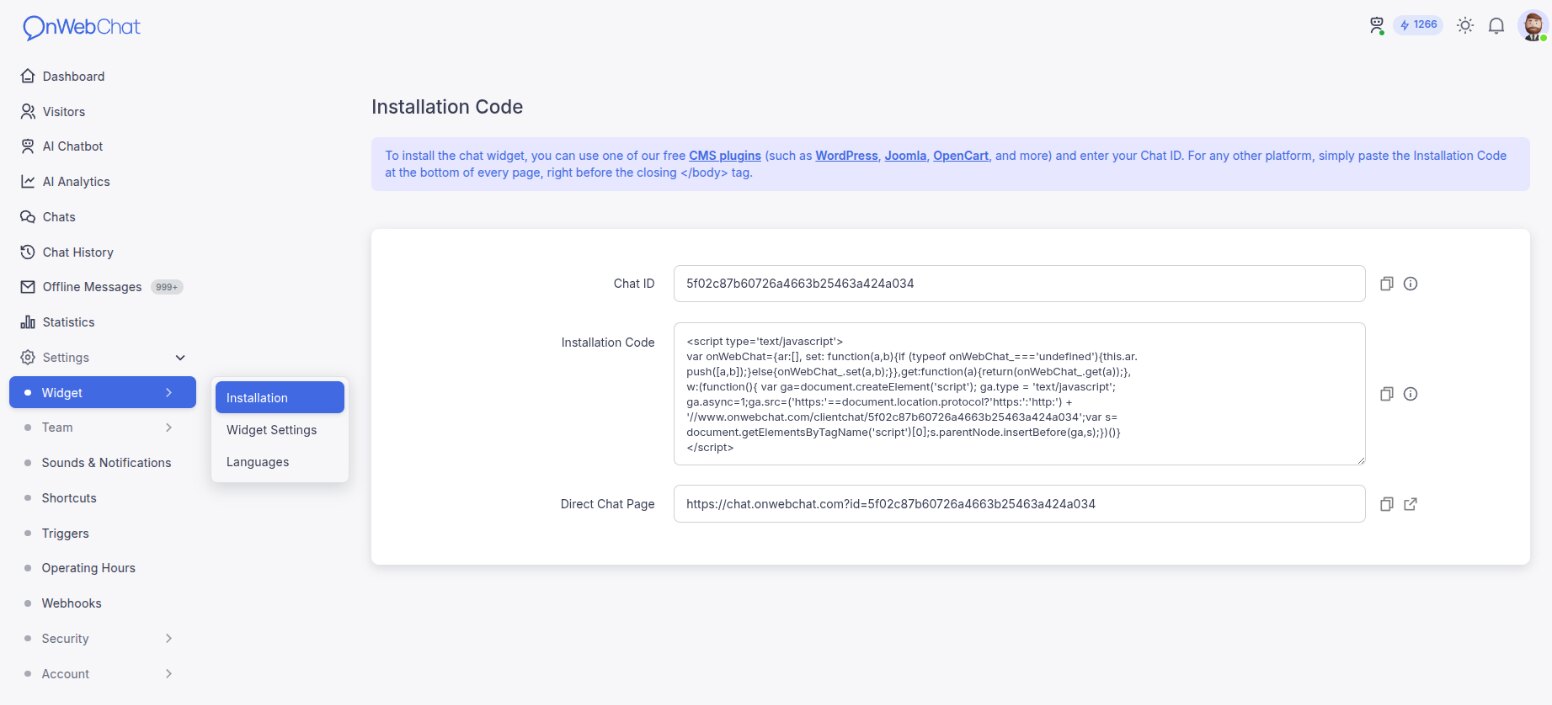
Task: Click the Installation Code page heading
Action: [x=447, y=106]
